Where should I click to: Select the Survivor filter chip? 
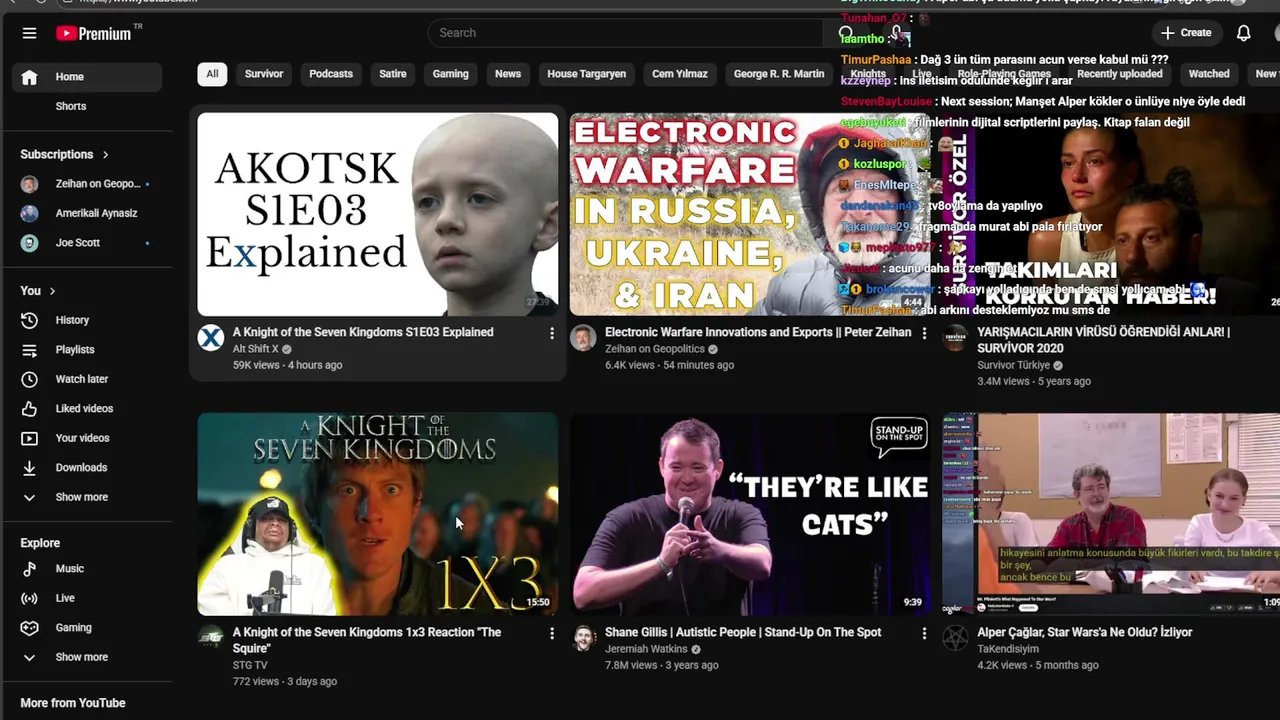[x=264, y=74]
